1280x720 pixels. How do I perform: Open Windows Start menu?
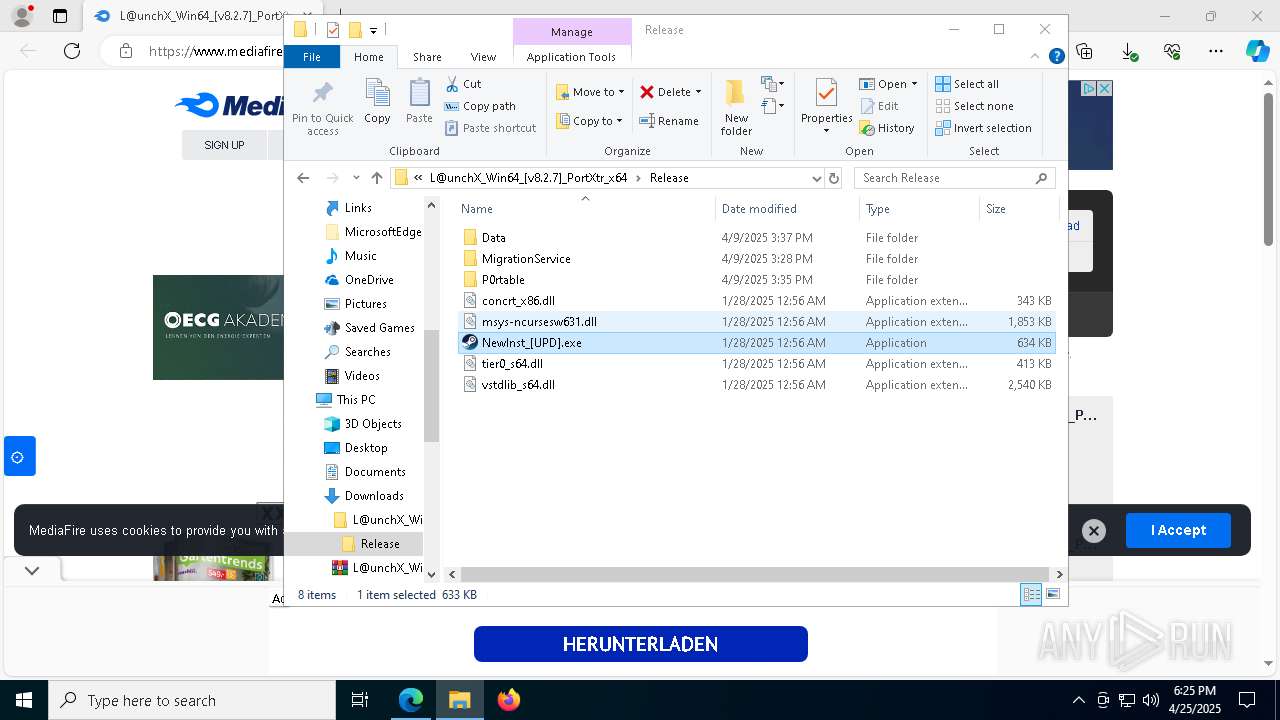23,700
